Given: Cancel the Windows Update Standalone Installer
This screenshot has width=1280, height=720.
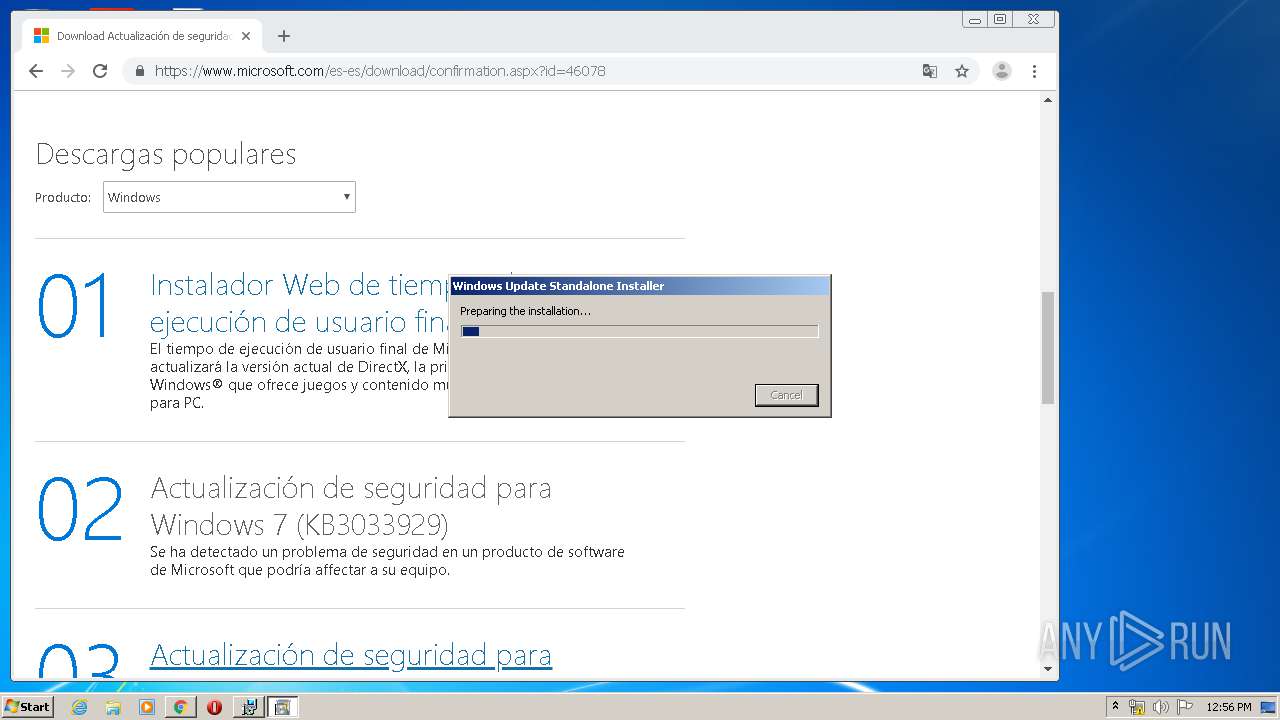Looking at the screenshot, I should pos(786,395).
